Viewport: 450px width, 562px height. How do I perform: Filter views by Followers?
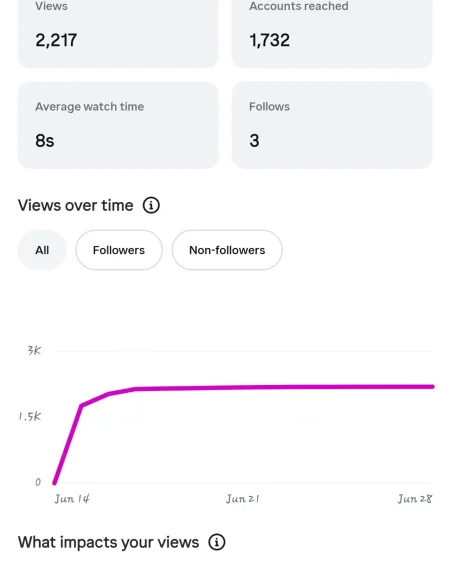[x=119, y=250]
